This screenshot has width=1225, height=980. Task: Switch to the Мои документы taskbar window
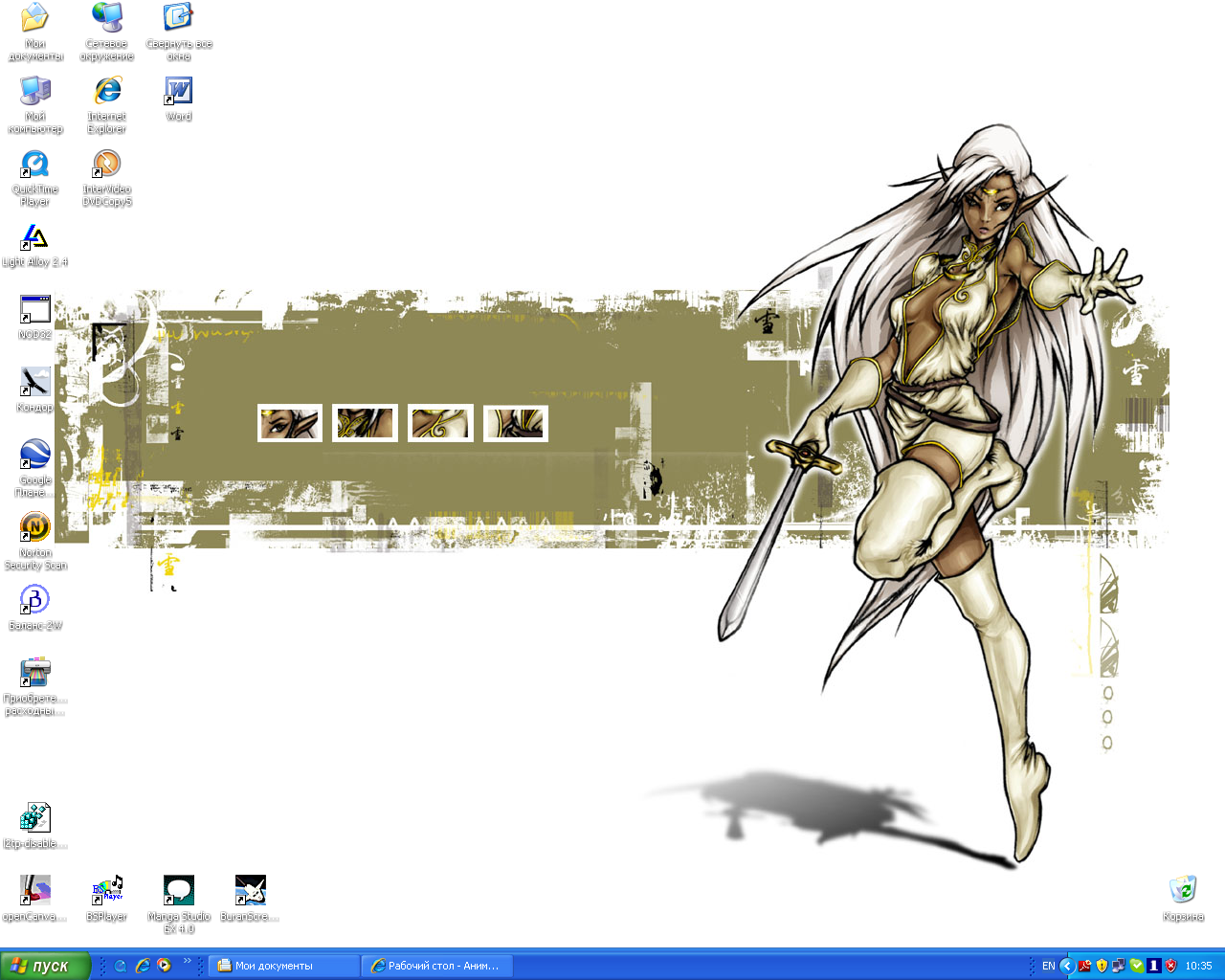pyautogui.click(x=284, y=966)
